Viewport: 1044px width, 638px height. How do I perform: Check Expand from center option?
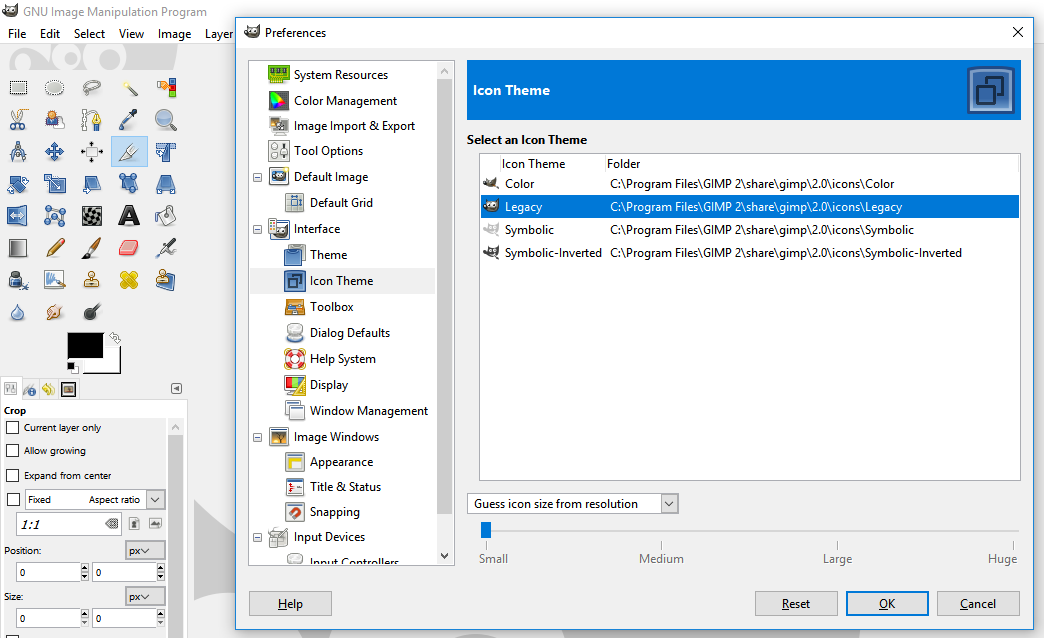[x=13, y=476]
